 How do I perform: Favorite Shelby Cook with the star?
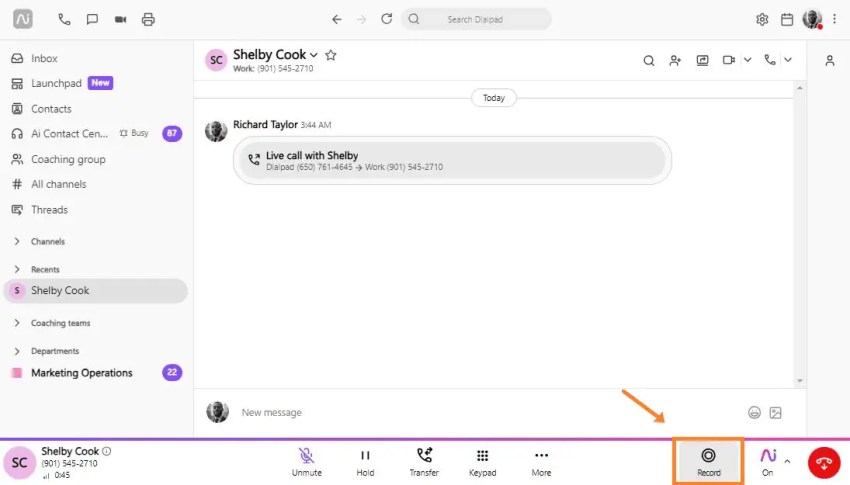(x=331, y=55)
